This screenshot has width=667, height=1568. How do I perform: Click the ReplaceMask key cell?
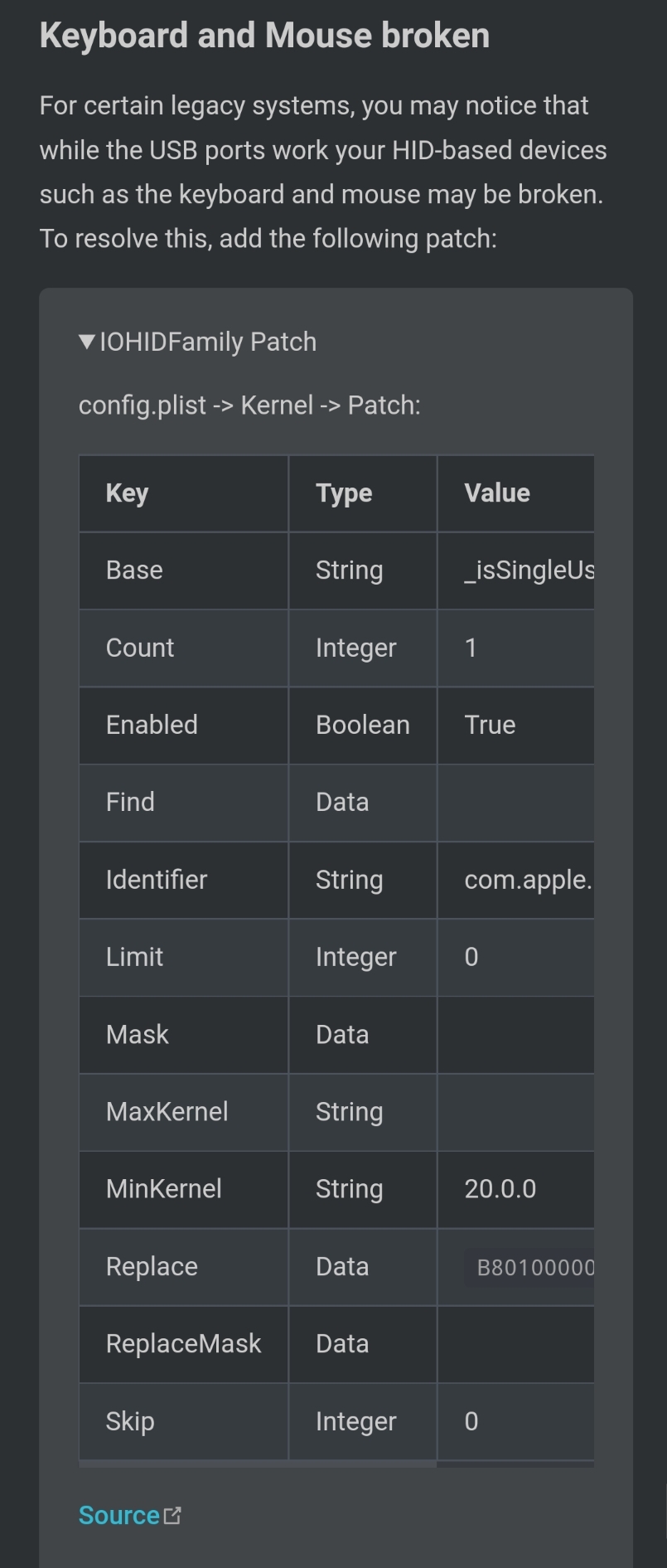(x=183, y=1344)
